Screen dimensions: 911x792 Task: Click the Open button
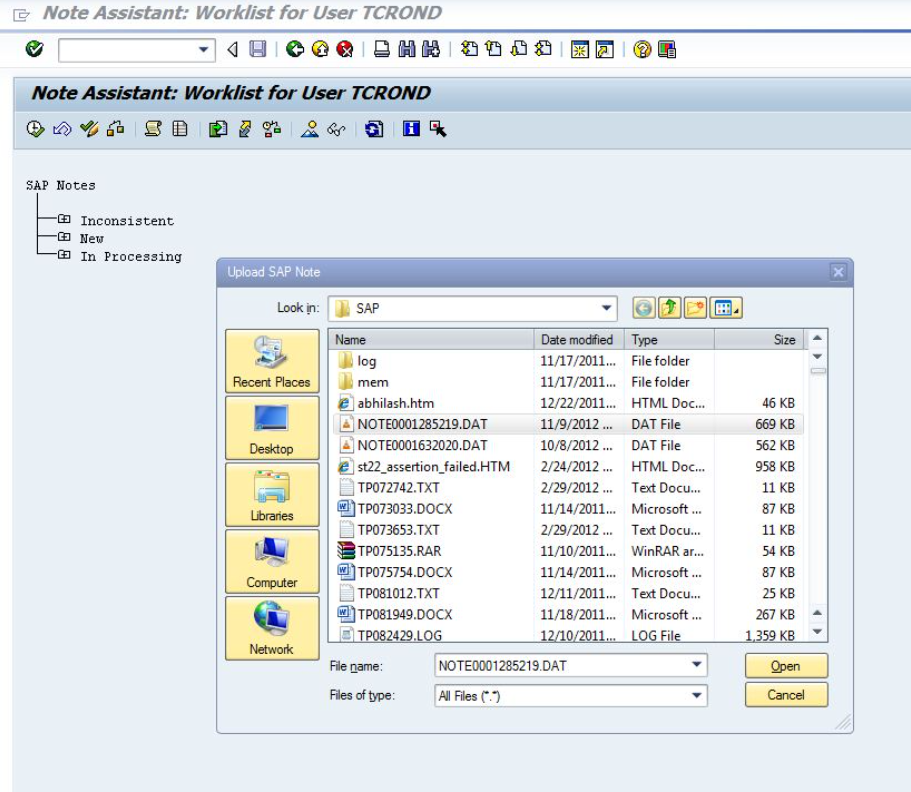point(786,666)
